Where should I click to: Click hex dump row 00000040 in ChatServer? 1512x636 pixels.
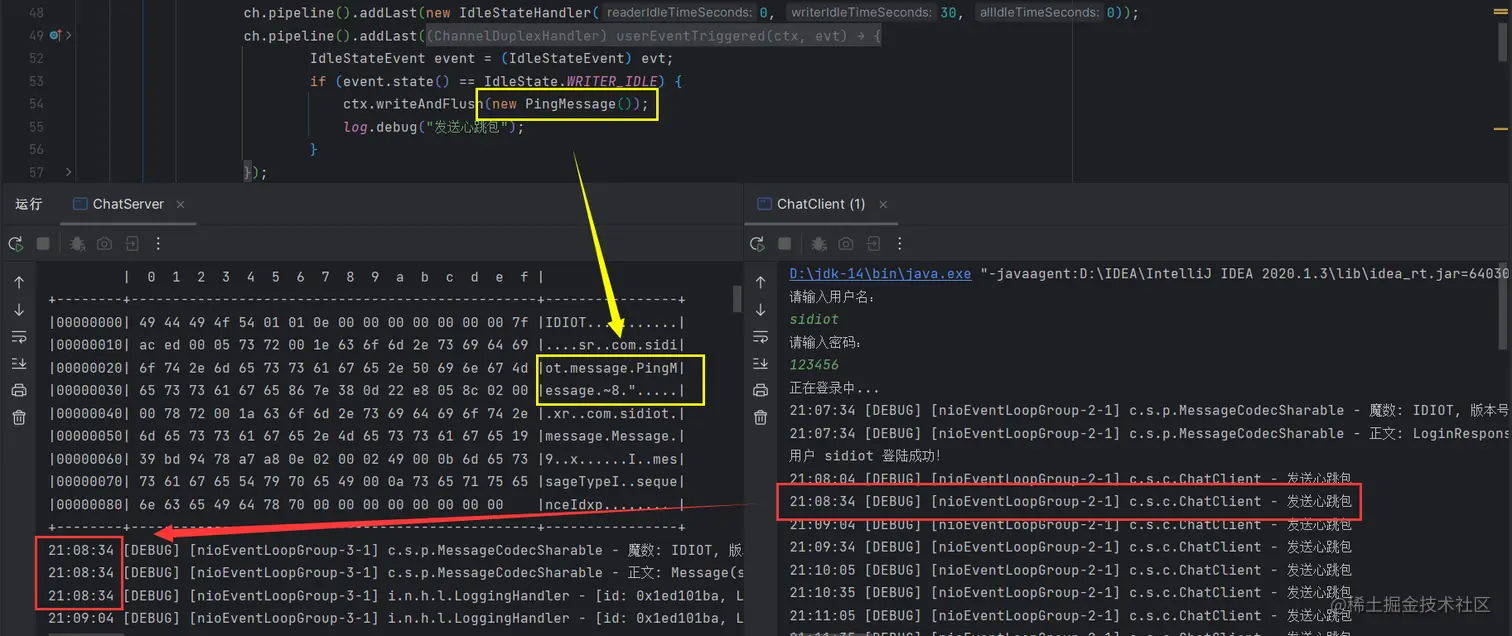pos(367,413)
